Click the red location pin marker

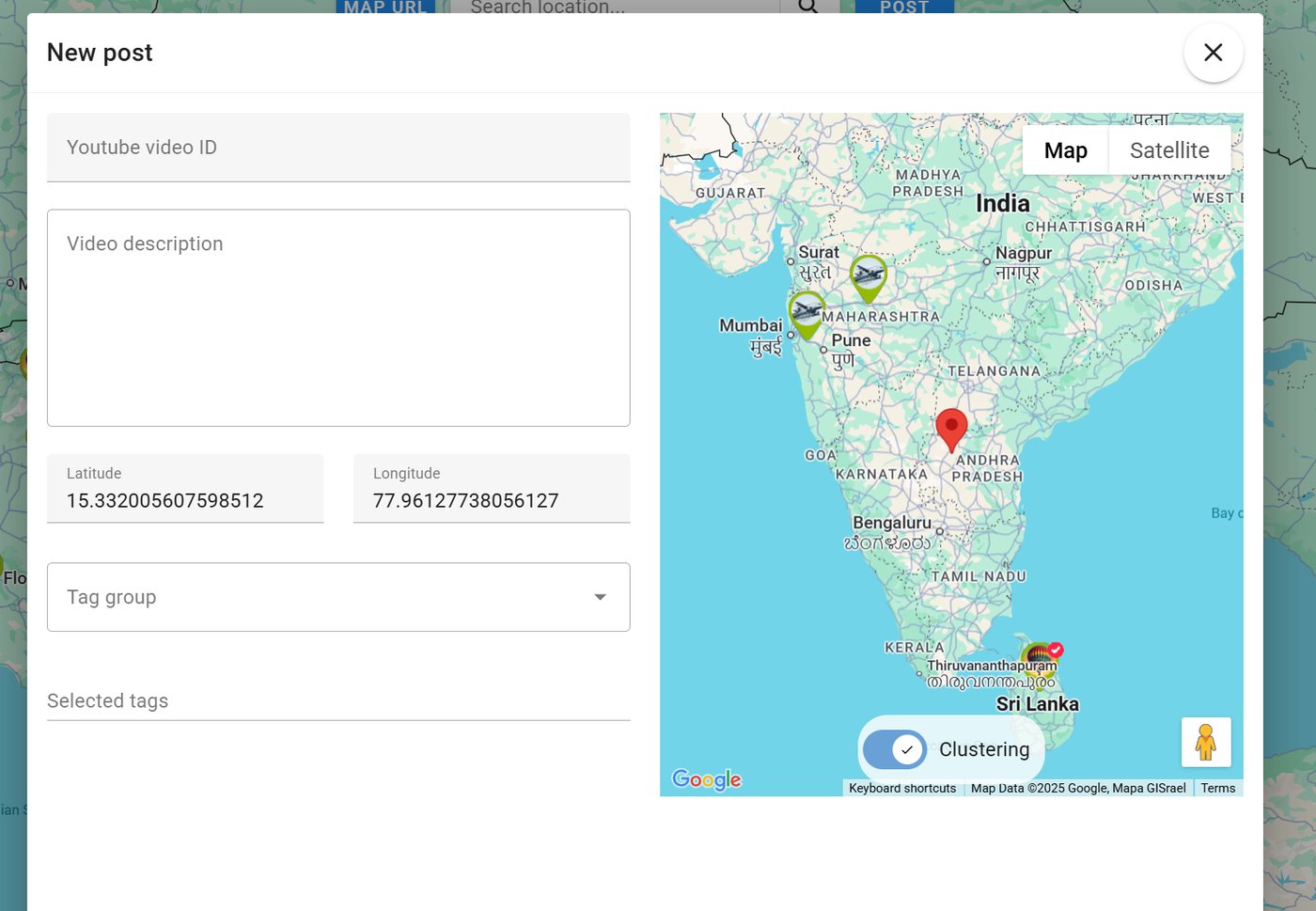click(951, 430)
